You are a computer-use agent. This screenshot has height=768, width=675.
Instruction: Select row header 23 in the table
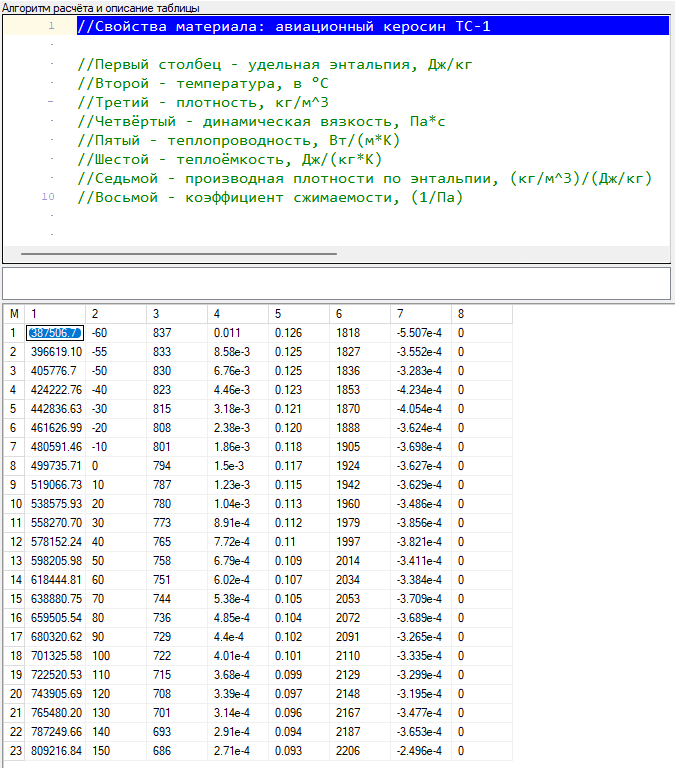pos(14,750)
